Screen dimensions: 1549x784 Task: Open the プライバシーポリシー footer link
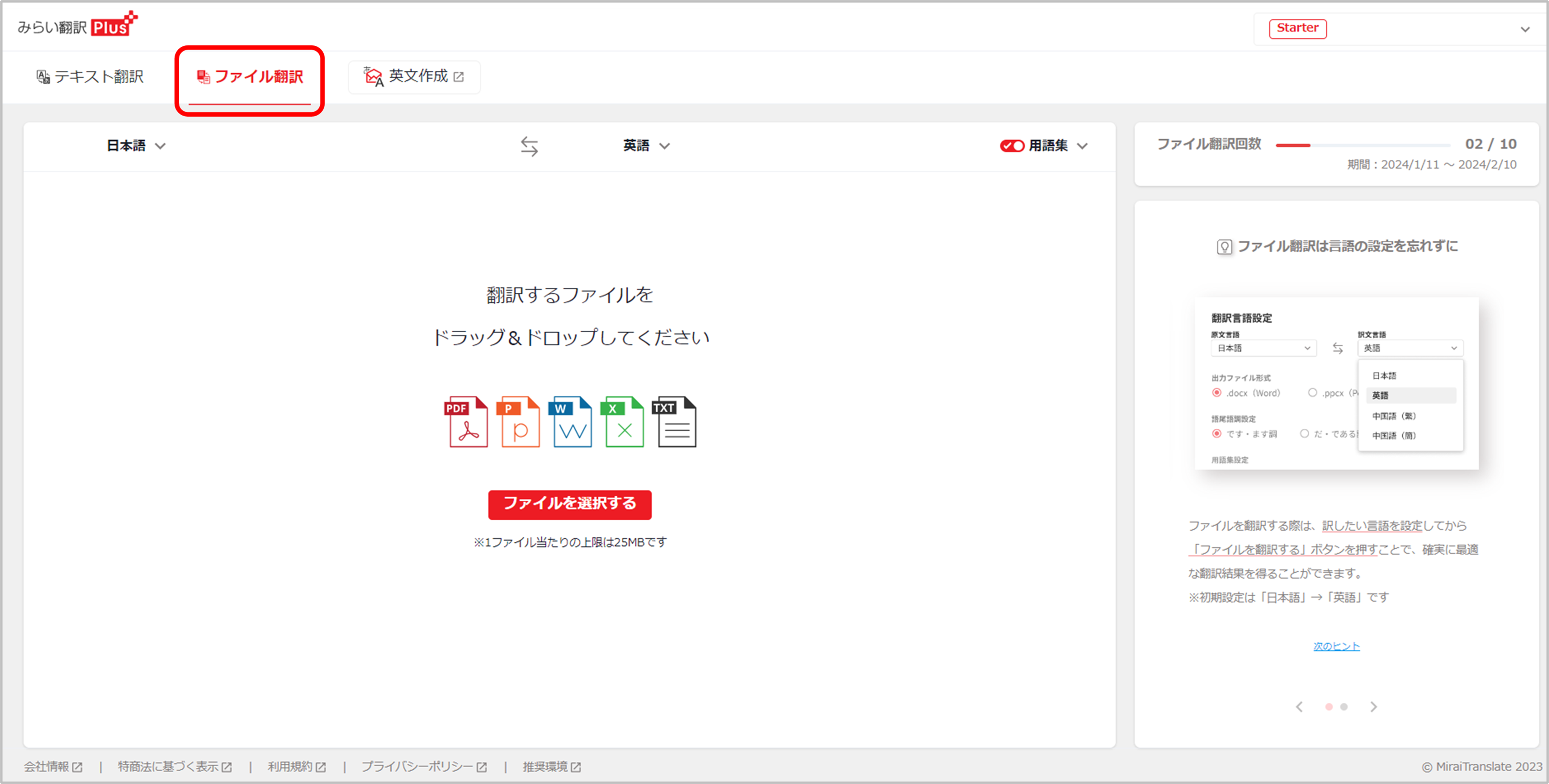click(424, 767)
